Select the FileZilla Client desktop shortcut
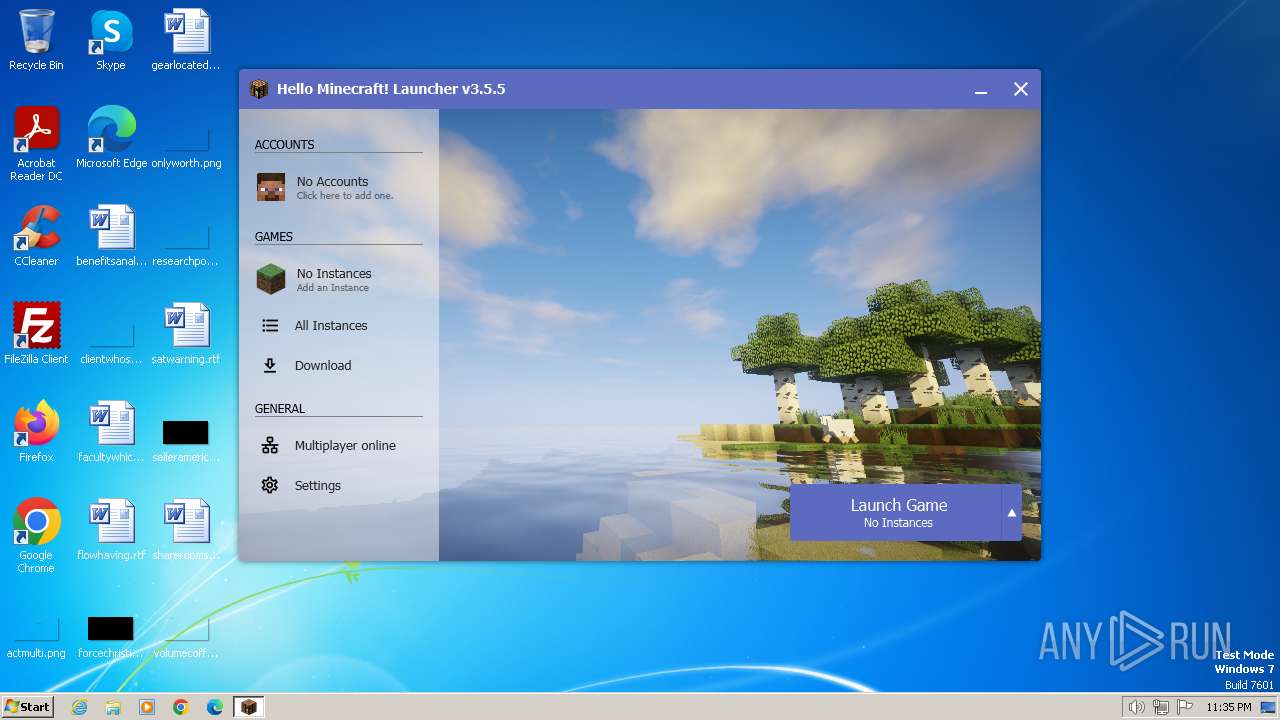This screenshot has width=1280, height=720. tap(36, 334)
